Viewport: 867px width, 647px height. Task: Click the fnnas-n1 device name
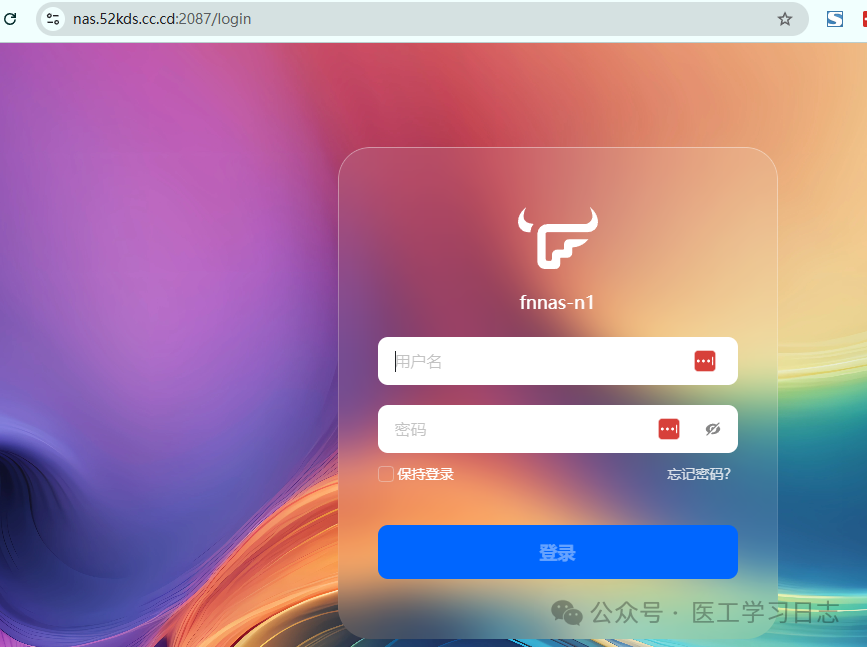[x=557, y=302]
